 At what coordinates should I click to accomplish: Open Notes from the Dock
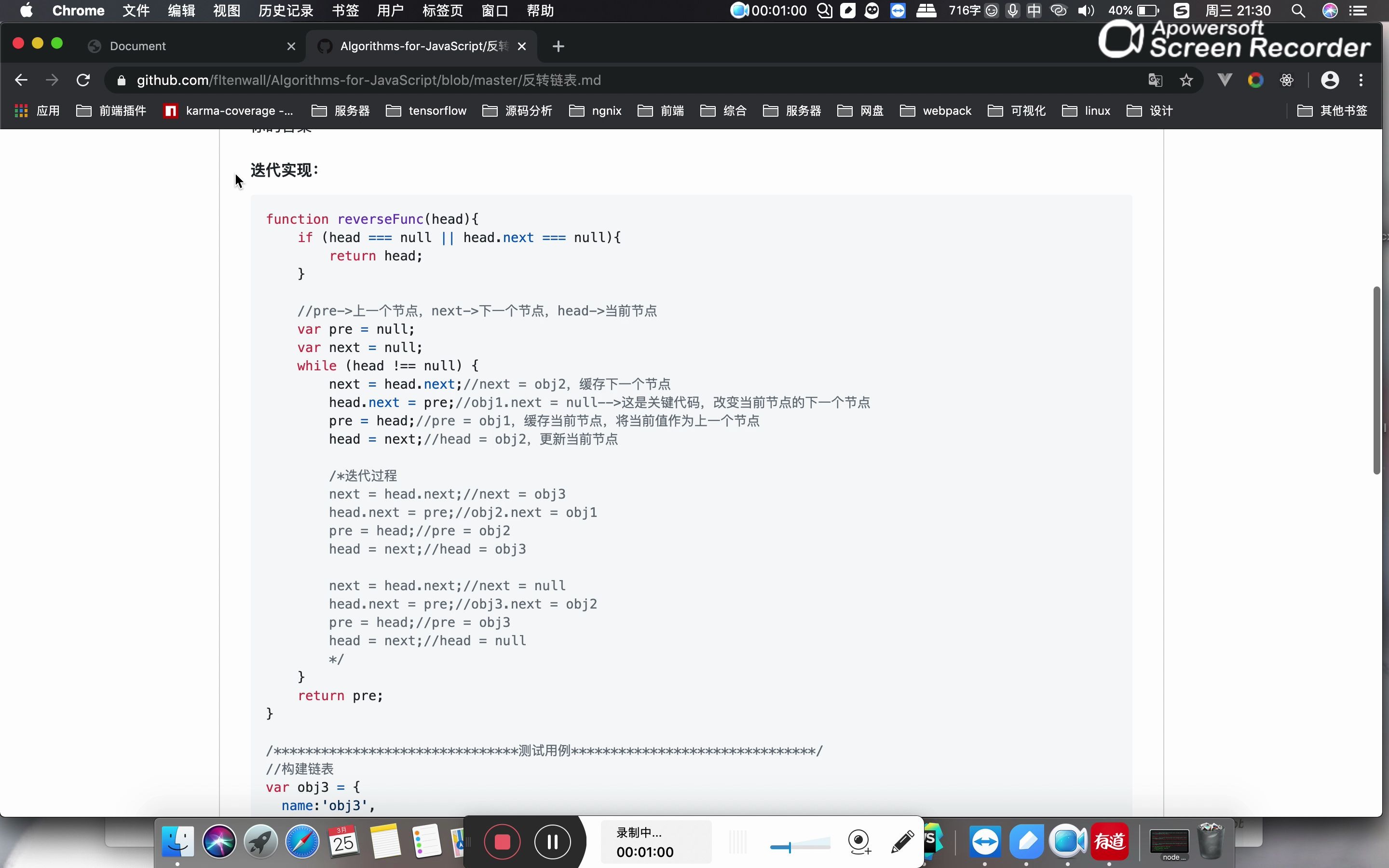[x=385, y=841]
